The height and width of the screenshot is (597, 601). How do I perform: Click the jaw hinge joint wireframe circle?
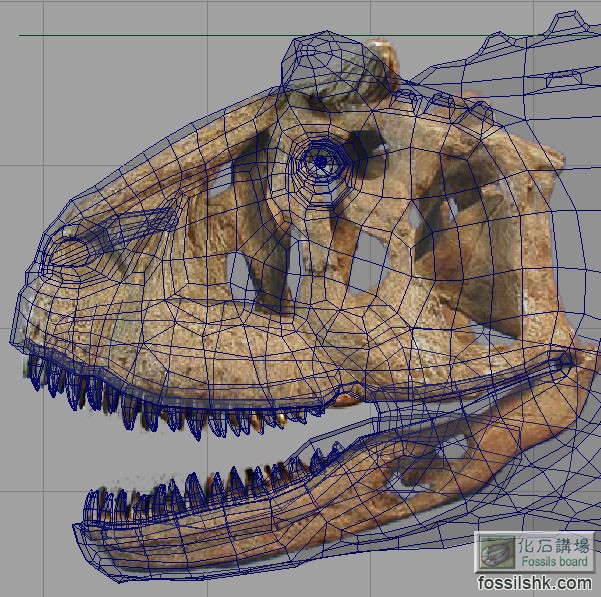click(565, 360)
